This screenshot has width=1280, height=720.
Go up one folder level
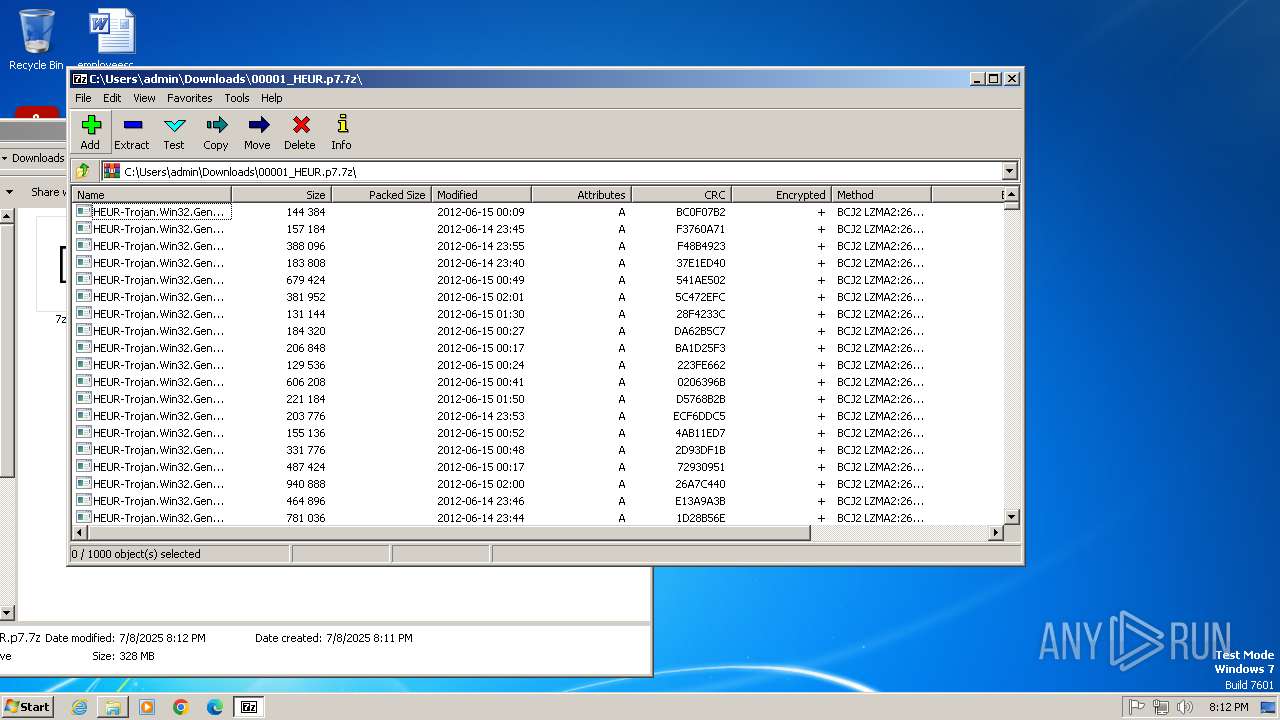(83, 171)
